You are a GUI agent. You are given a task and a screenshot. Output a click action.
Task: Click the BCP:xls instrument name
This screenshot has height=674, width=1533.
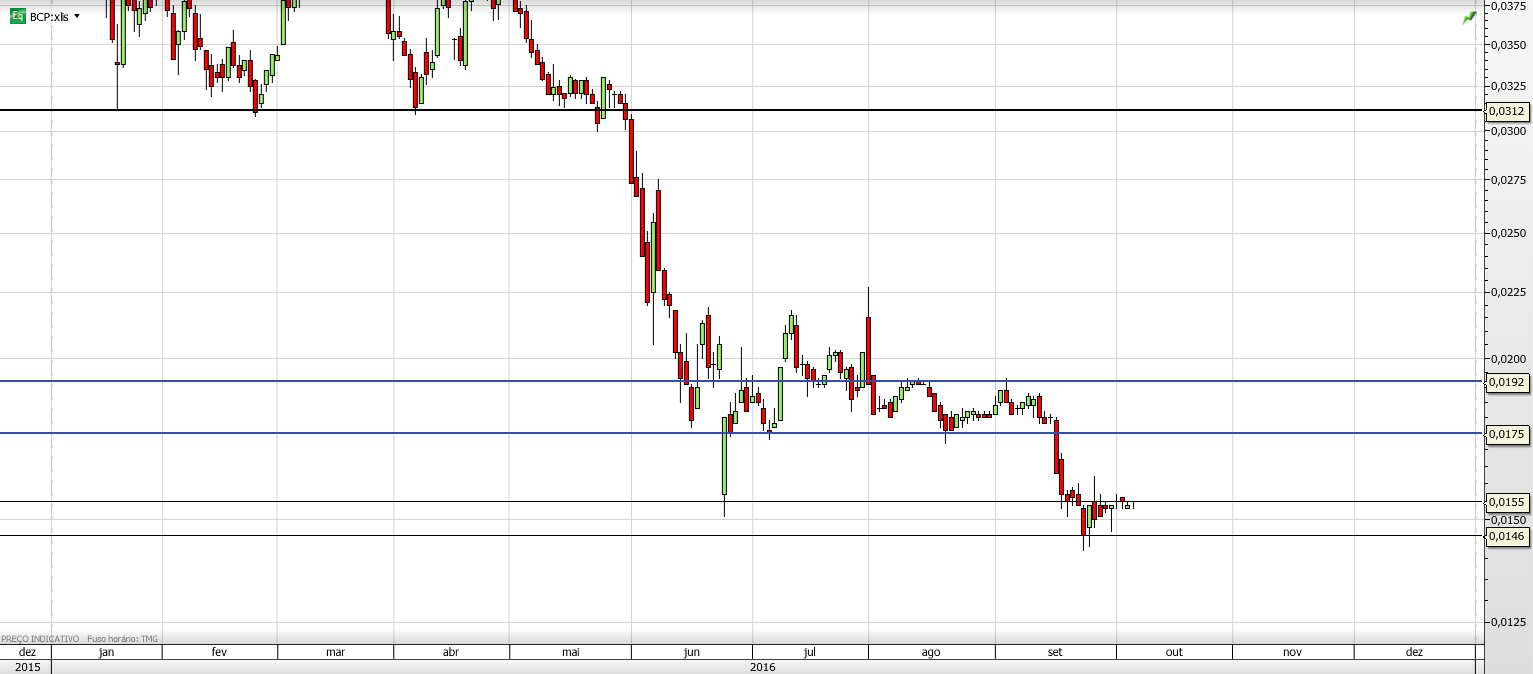click(x=49, y=17)
